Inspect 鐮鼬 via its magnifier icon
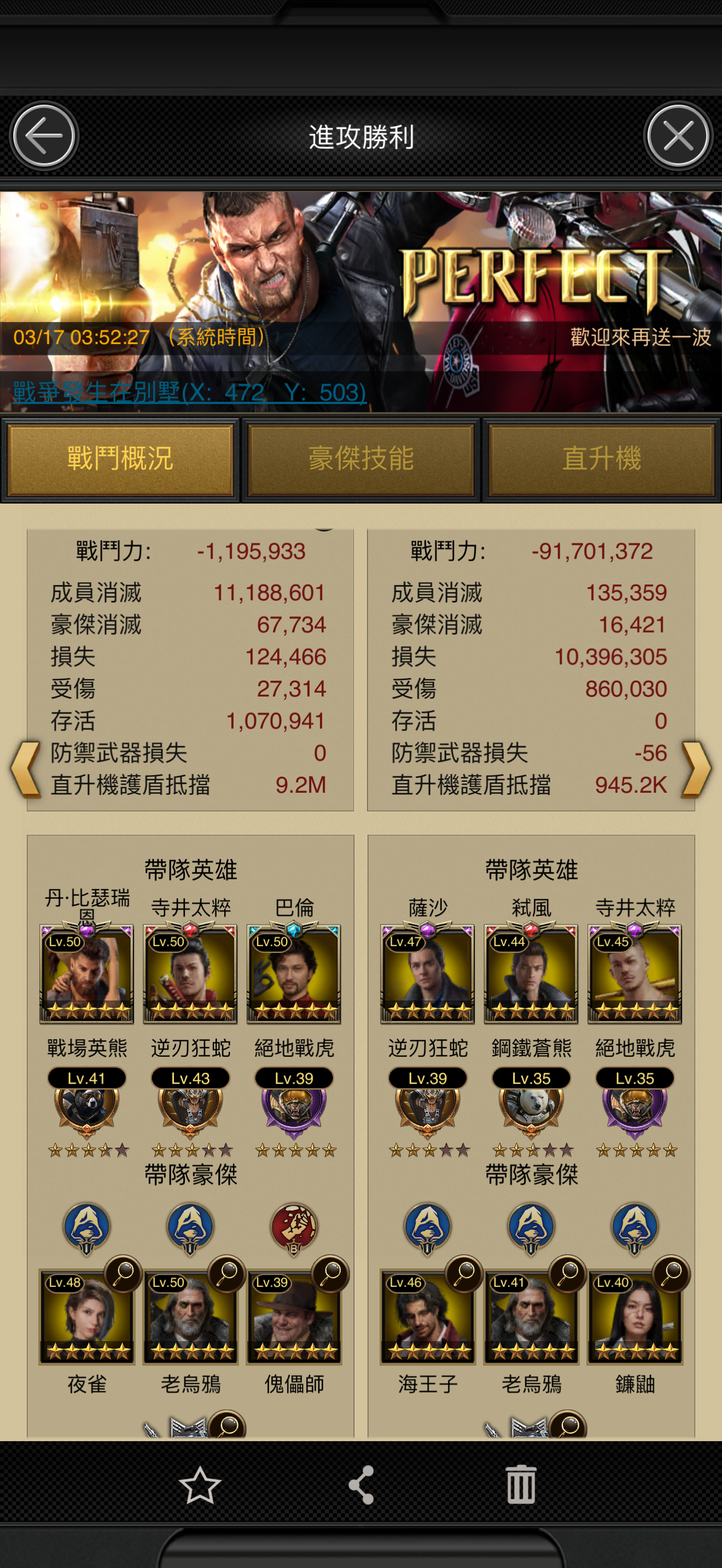This screenshot has width=722, height=1568. coord(672,1273)
